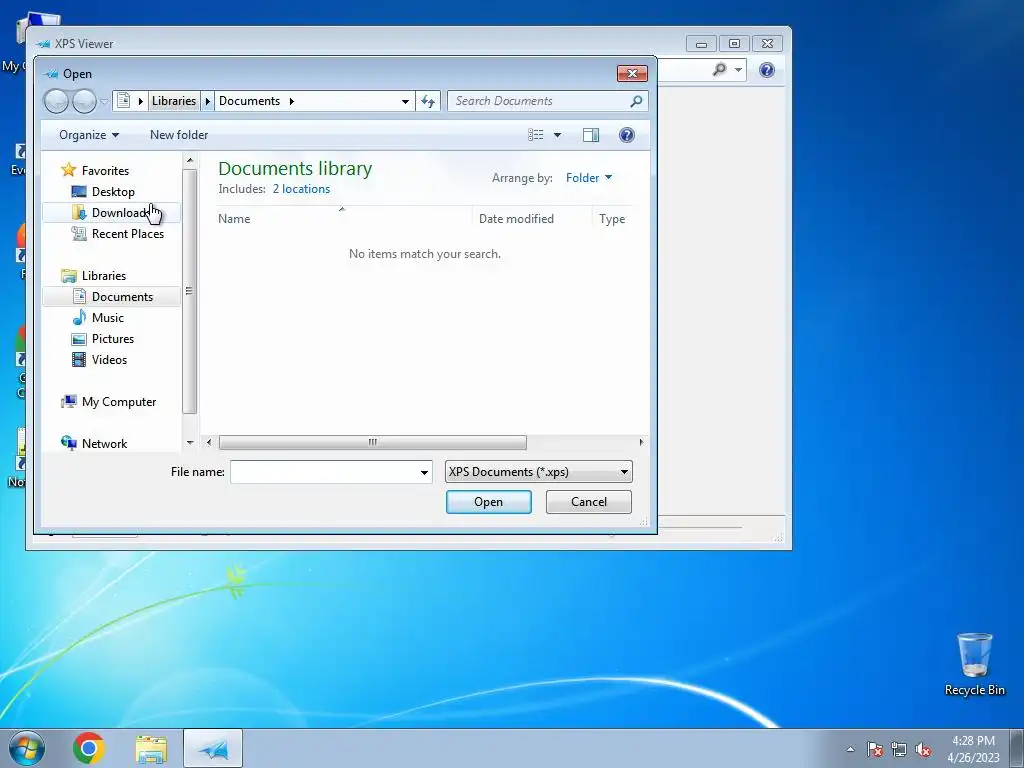
Task: Close the Open dialog
Action: pyautogui.click(x=632, y=73)
